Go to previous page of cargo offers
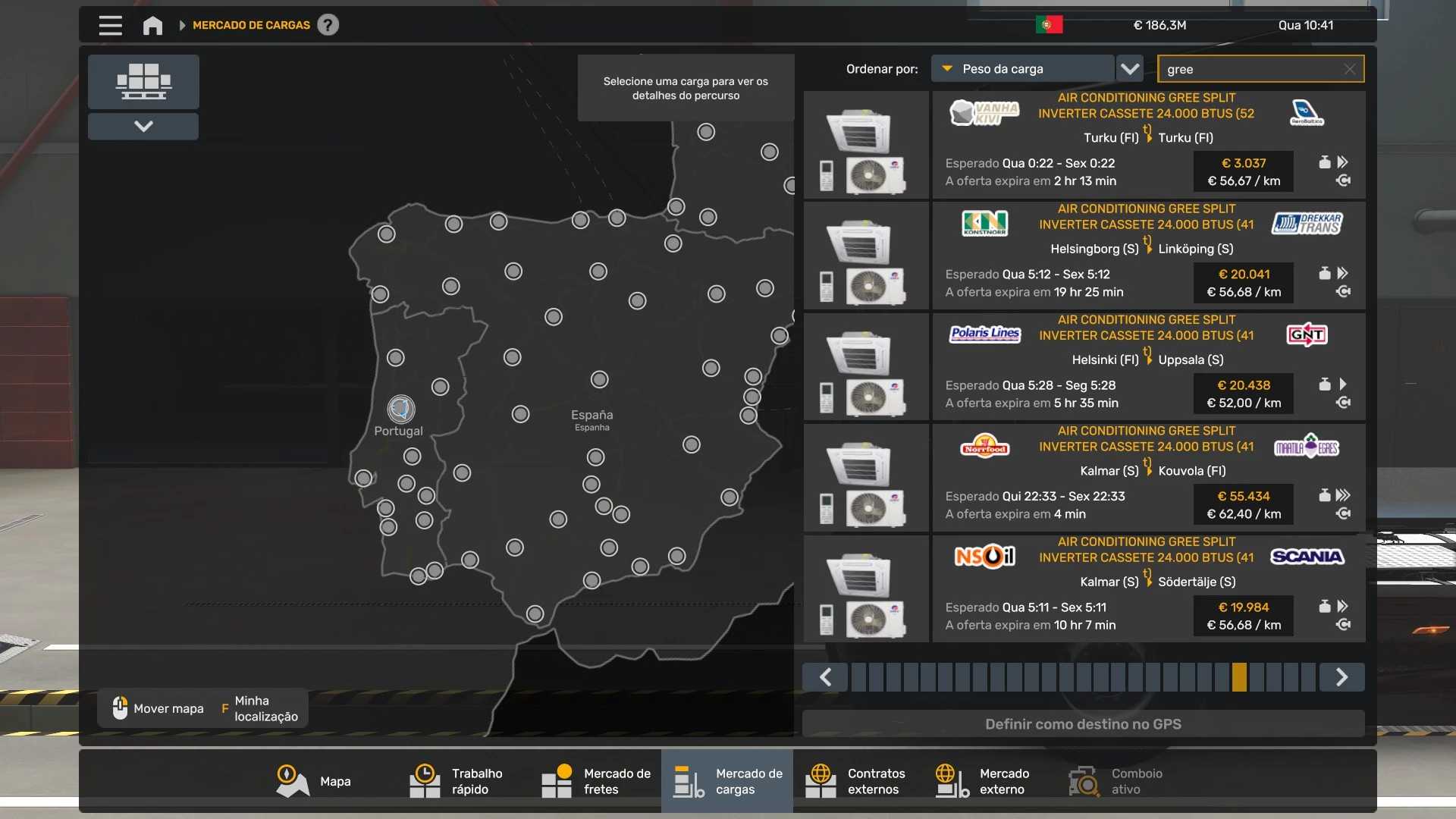 tap(825, 677)
